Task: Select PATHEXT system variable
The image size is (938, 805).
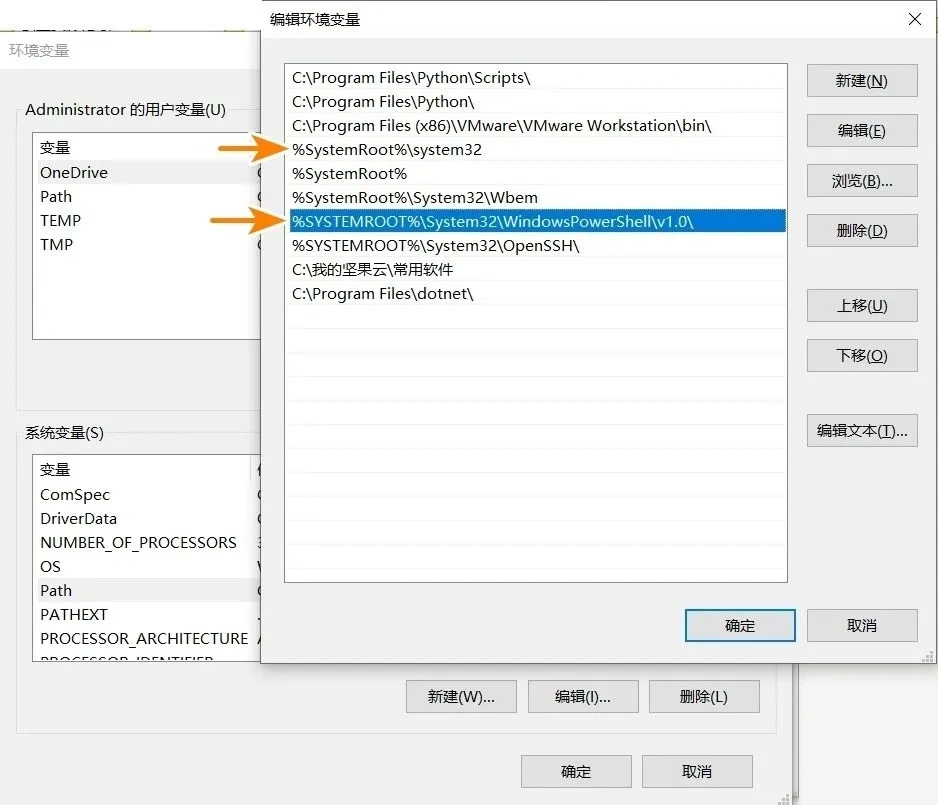Action: click(x=148, y=614)
